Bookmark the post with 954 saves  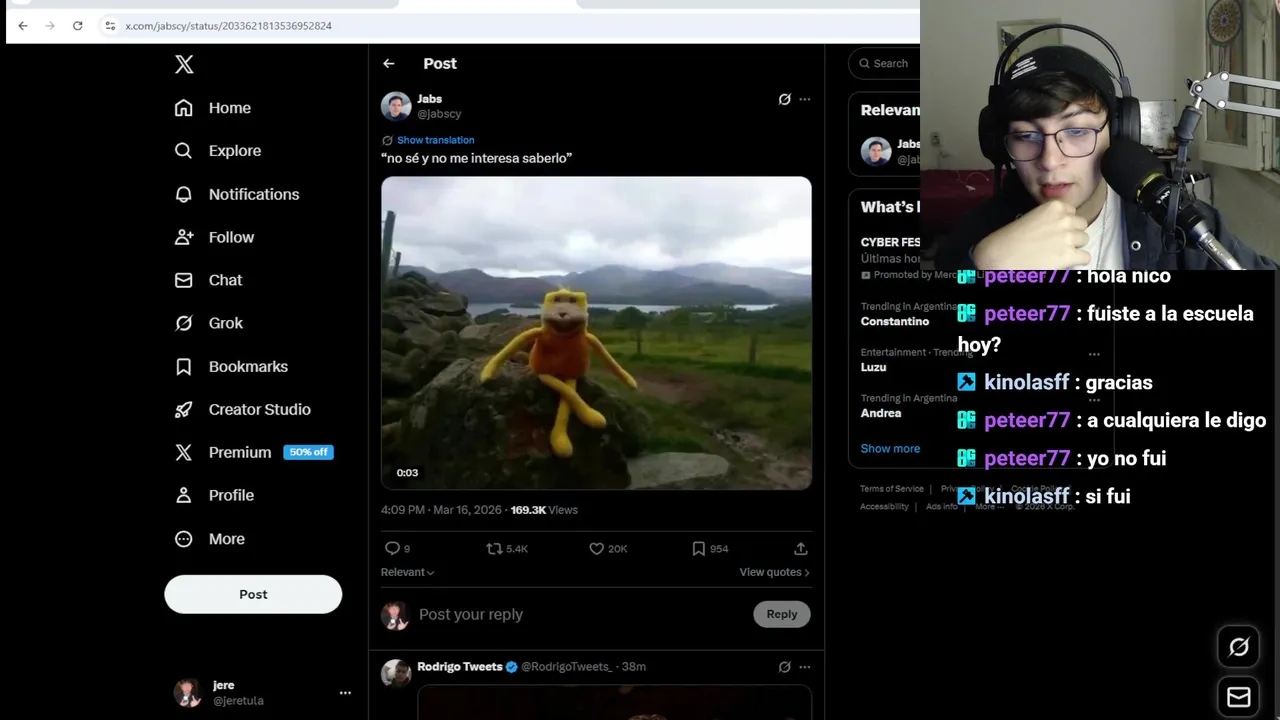click(699, 548)
